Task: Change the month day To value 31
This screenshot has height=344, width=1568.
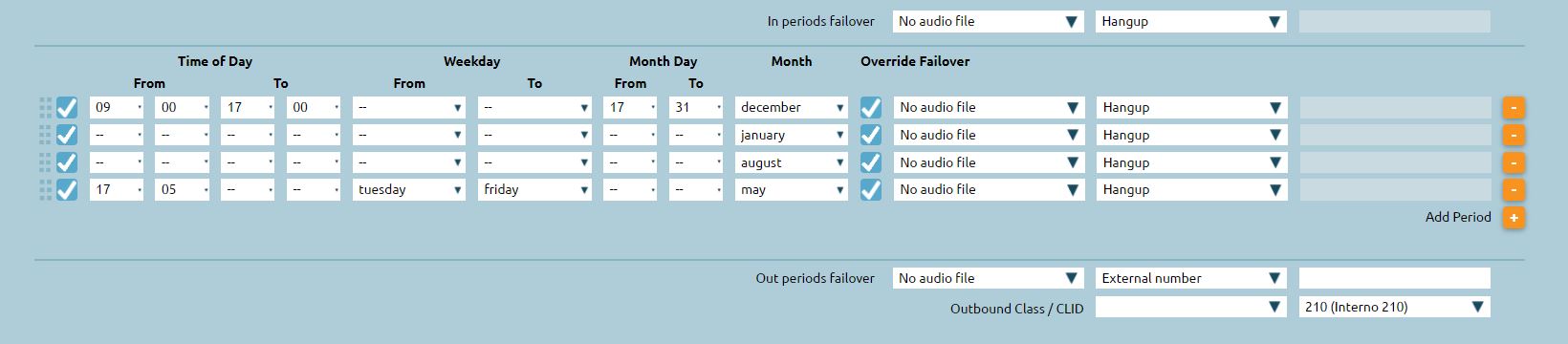Action: pos(696,107)
